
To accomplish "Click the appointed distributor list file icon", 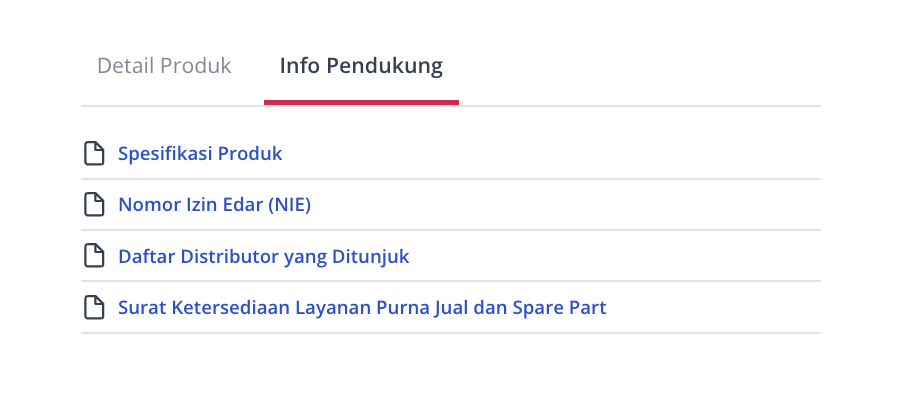I will coord(94,256).
